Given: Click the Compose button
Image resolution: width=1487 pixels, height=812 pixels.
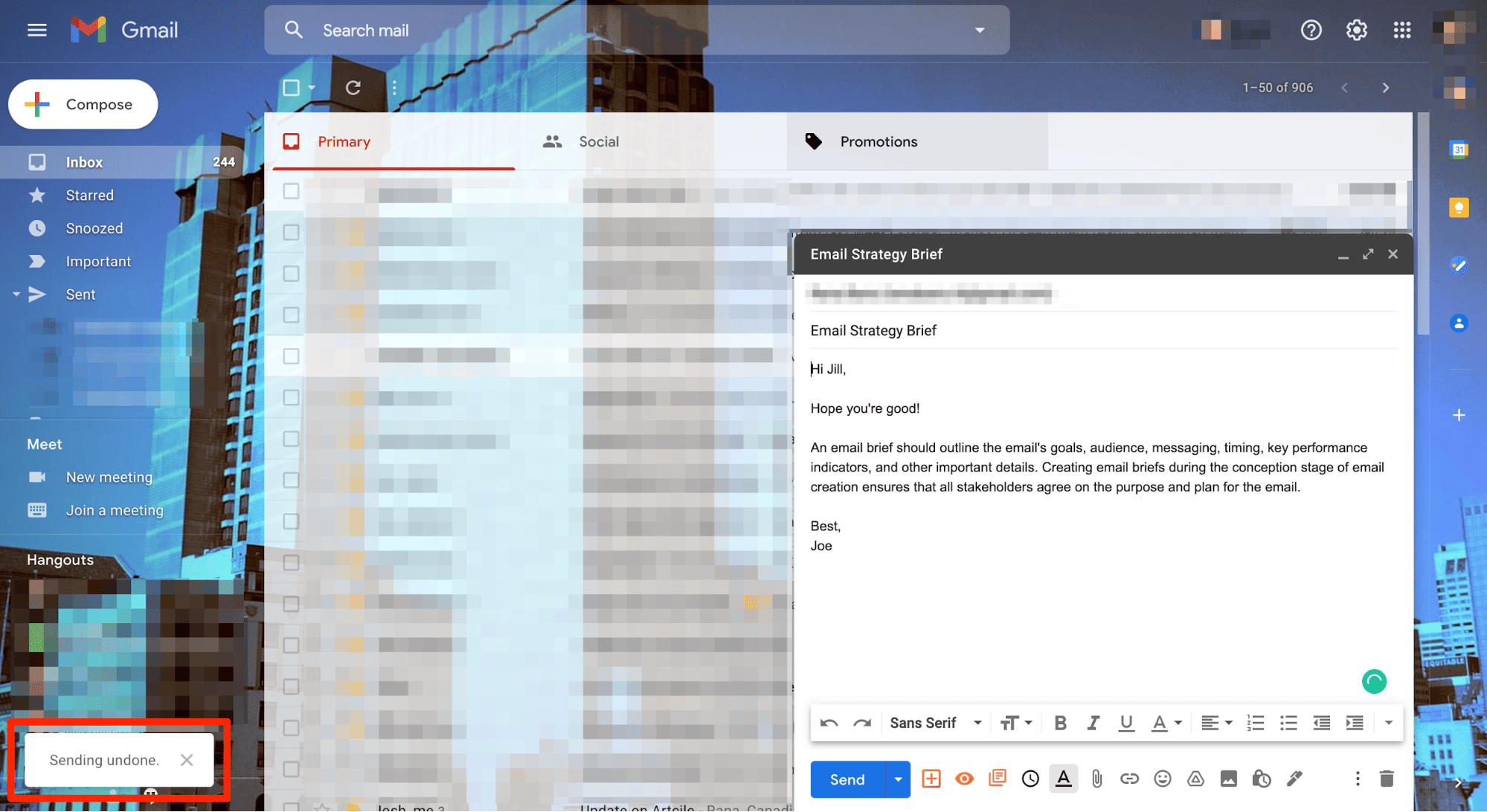Looking at the screenshot, I should click(83, 103).
